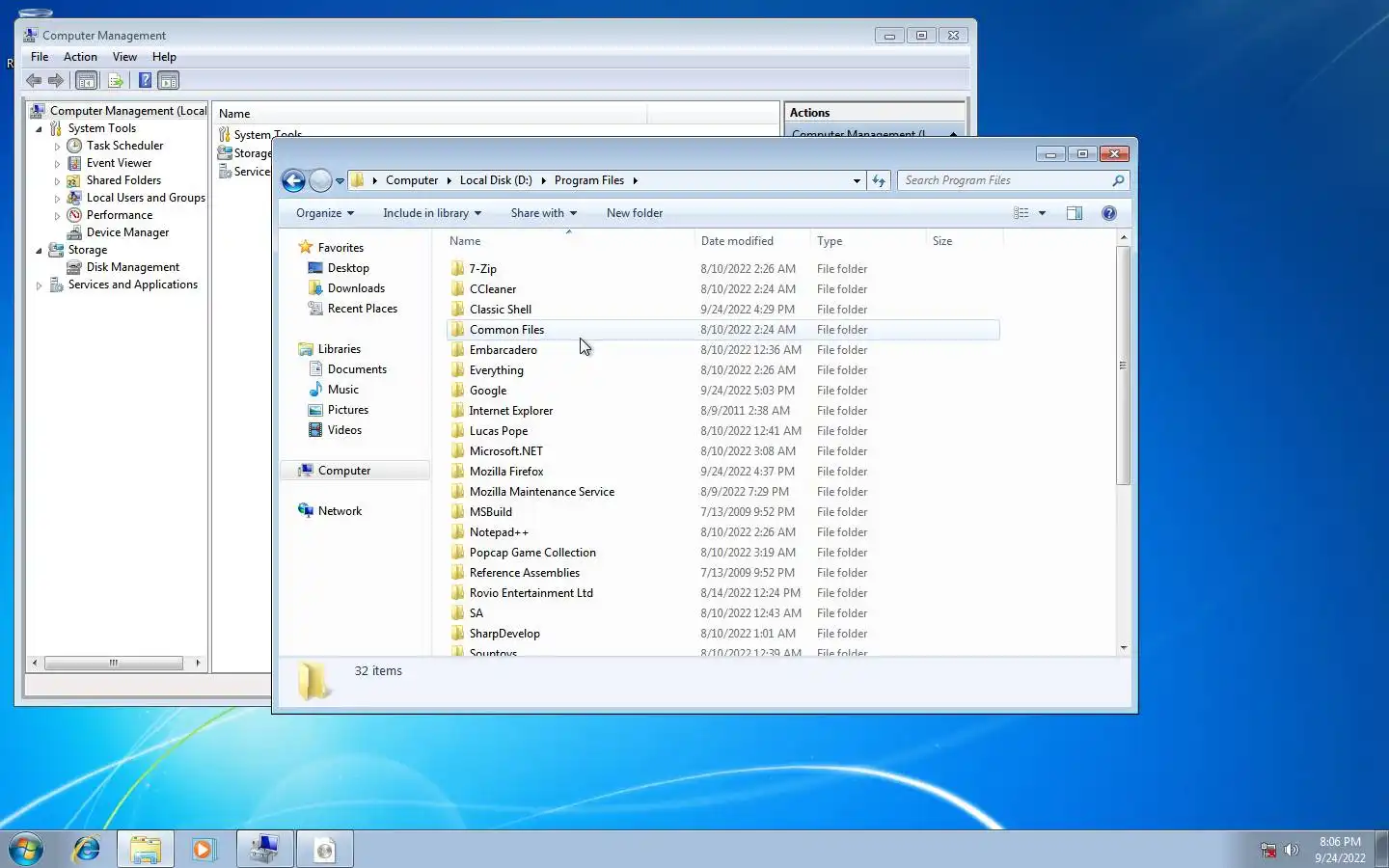Sort by Size column header

(x=965, y=241)
